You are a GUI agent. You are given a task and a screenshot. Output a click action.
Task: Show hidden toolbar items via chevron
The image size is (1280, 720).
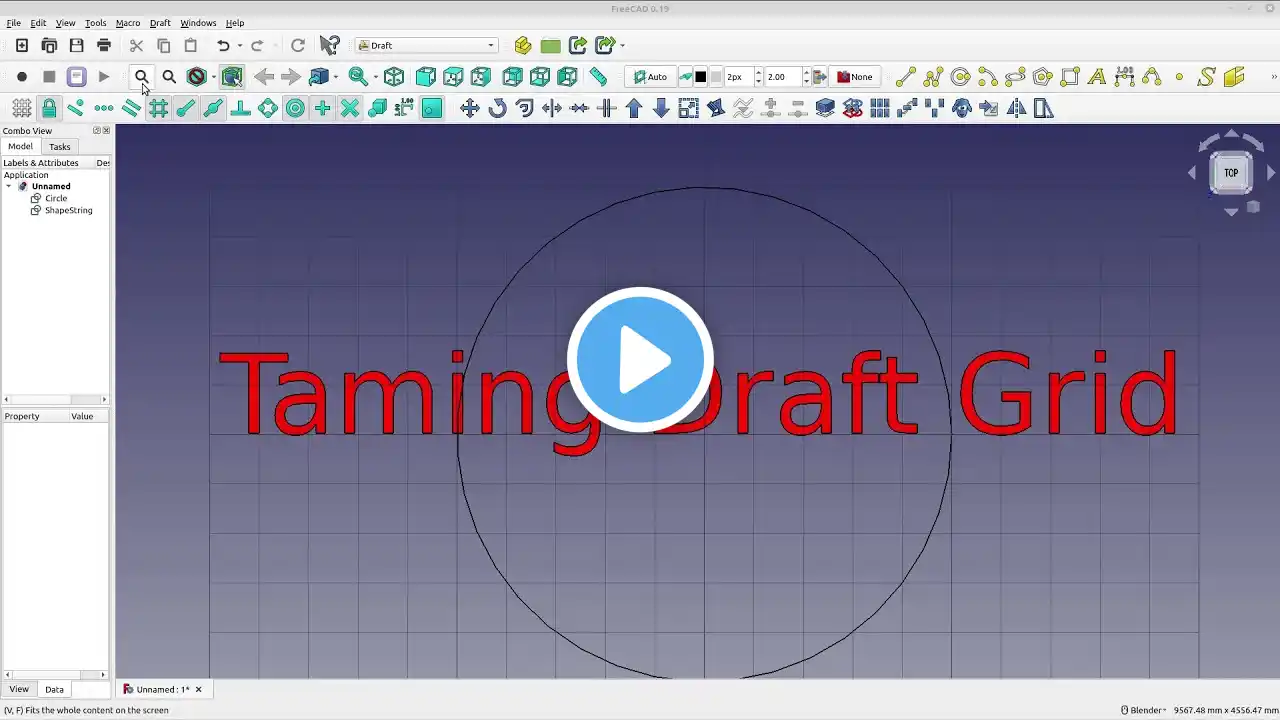(1273, 76)
